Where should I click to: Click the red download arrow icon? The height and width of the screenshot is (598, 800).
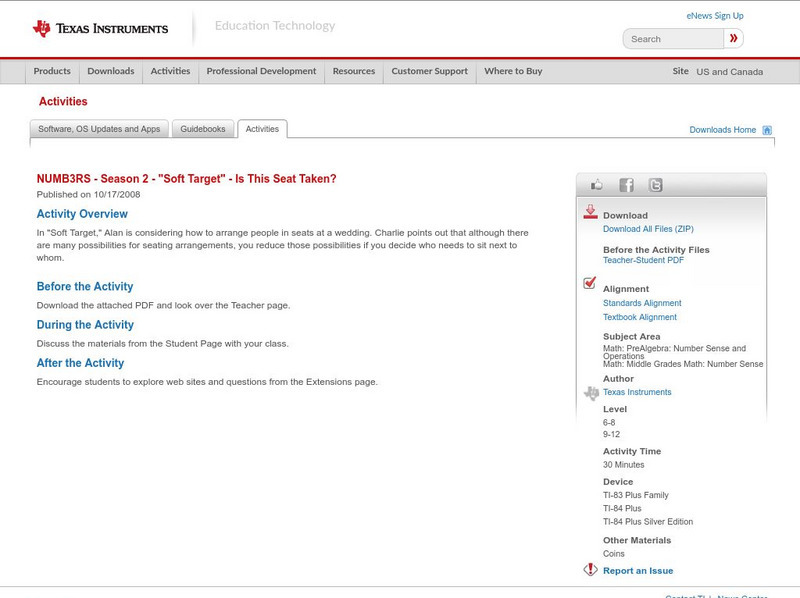tap(590, 212)
